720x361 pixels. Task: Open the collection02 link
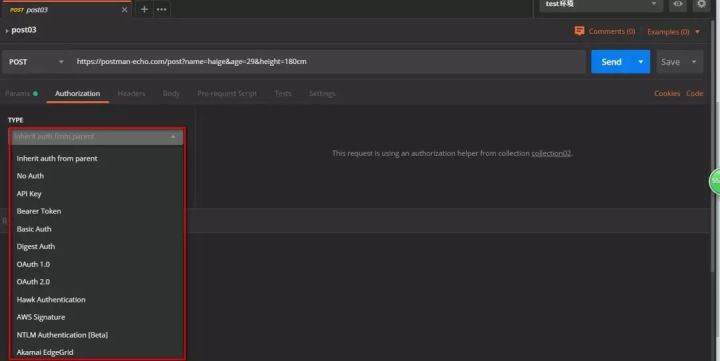coord(551,153)
